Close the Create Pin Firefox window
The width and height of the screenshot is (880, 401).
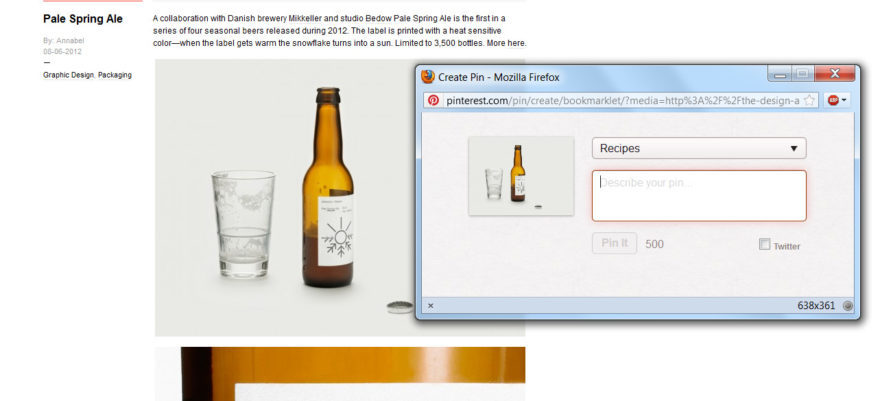(835, 73)
